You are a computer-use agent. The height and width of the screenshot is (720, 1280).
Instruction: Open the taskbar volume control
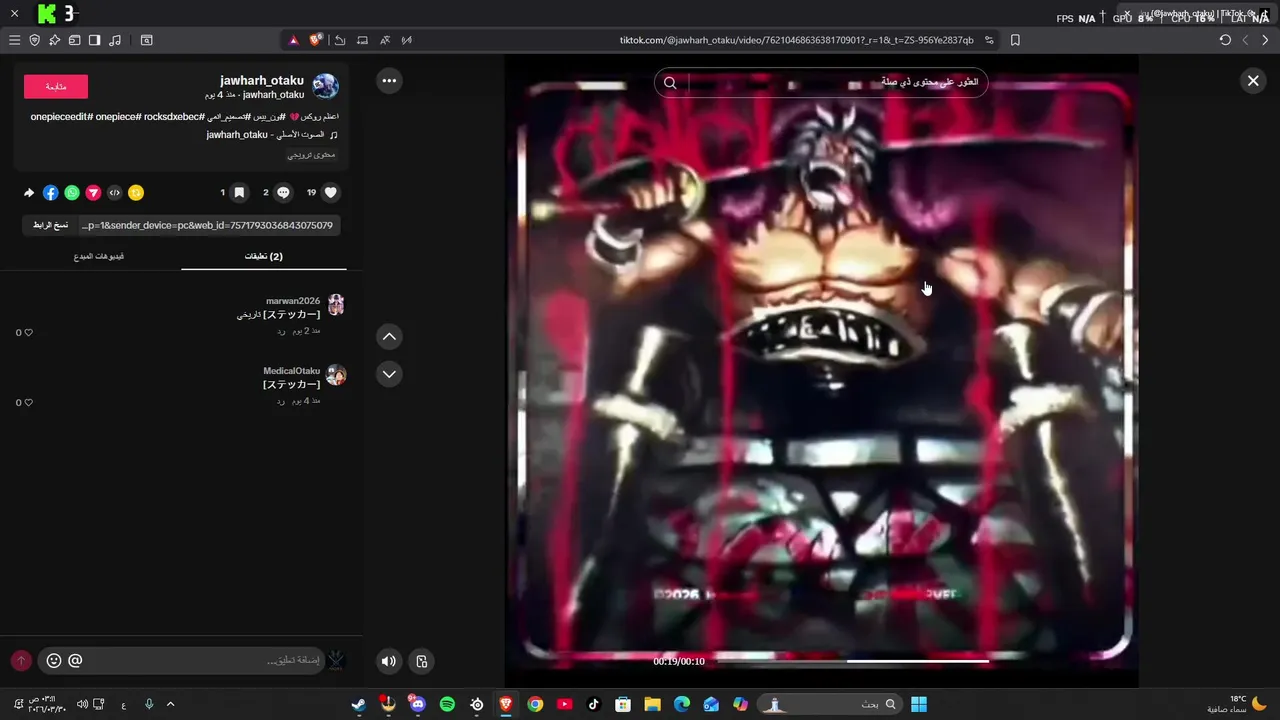pos(82,704)
